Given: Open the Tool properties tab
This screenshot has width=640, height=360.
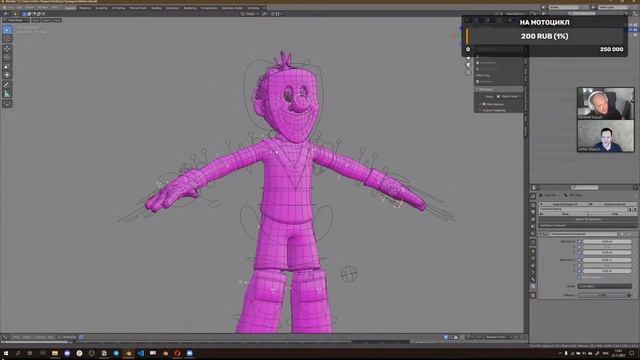Looking at the screenshot, I should [x=533, y=196].
